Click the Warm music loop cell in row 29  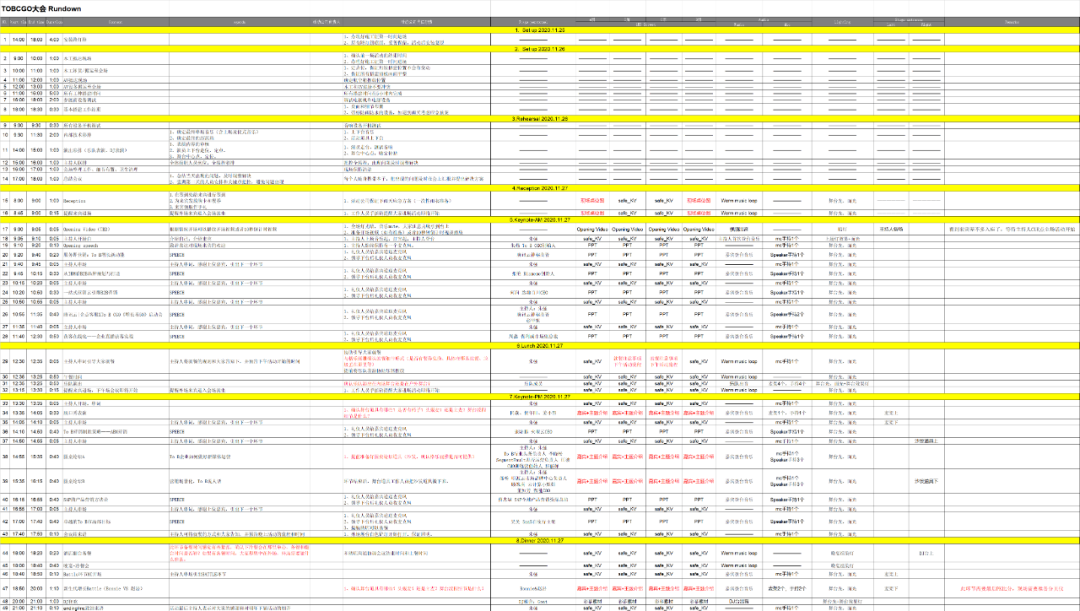740,361
